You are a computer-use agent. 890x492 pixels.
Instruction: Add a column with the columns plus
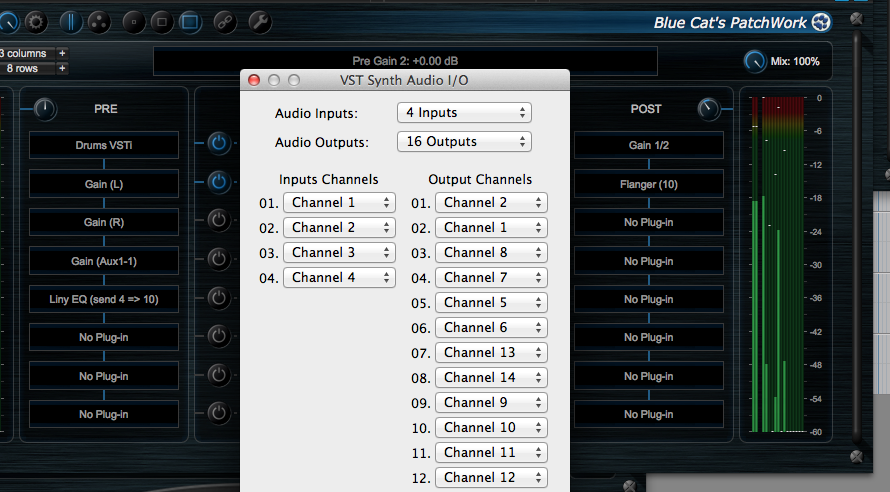point(62,53)
